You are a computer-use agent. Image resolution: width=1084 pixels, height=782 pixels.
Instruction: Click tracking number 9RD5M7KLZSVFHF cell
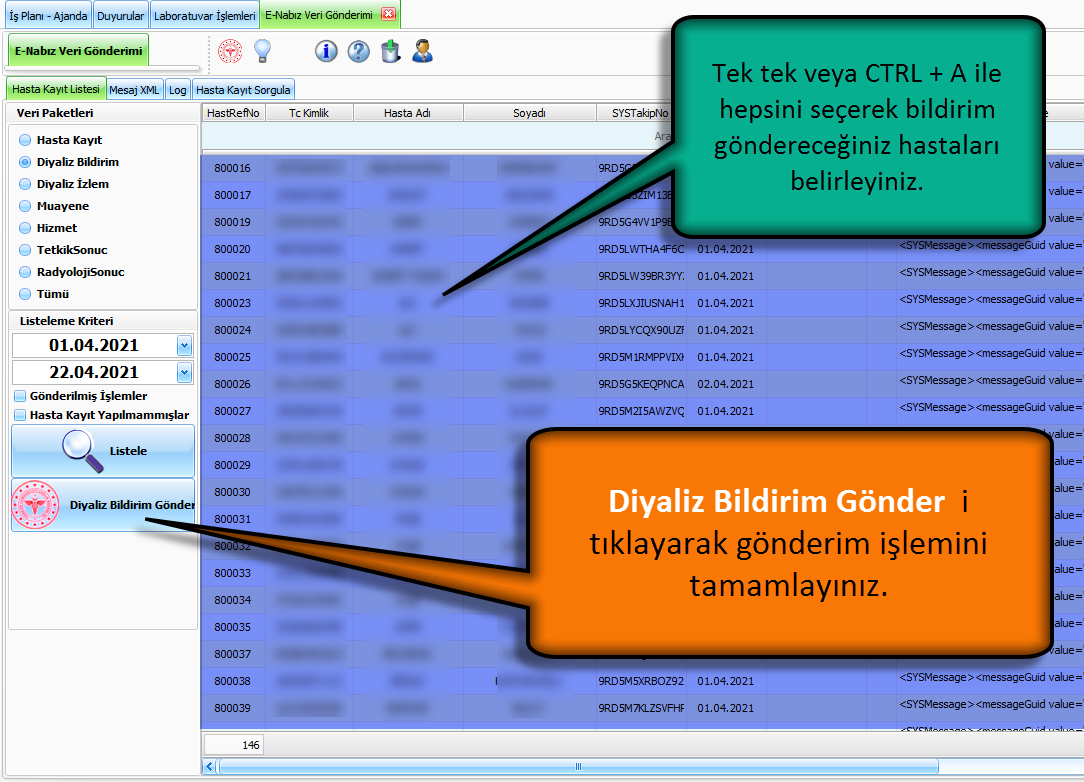coord(642,708)
